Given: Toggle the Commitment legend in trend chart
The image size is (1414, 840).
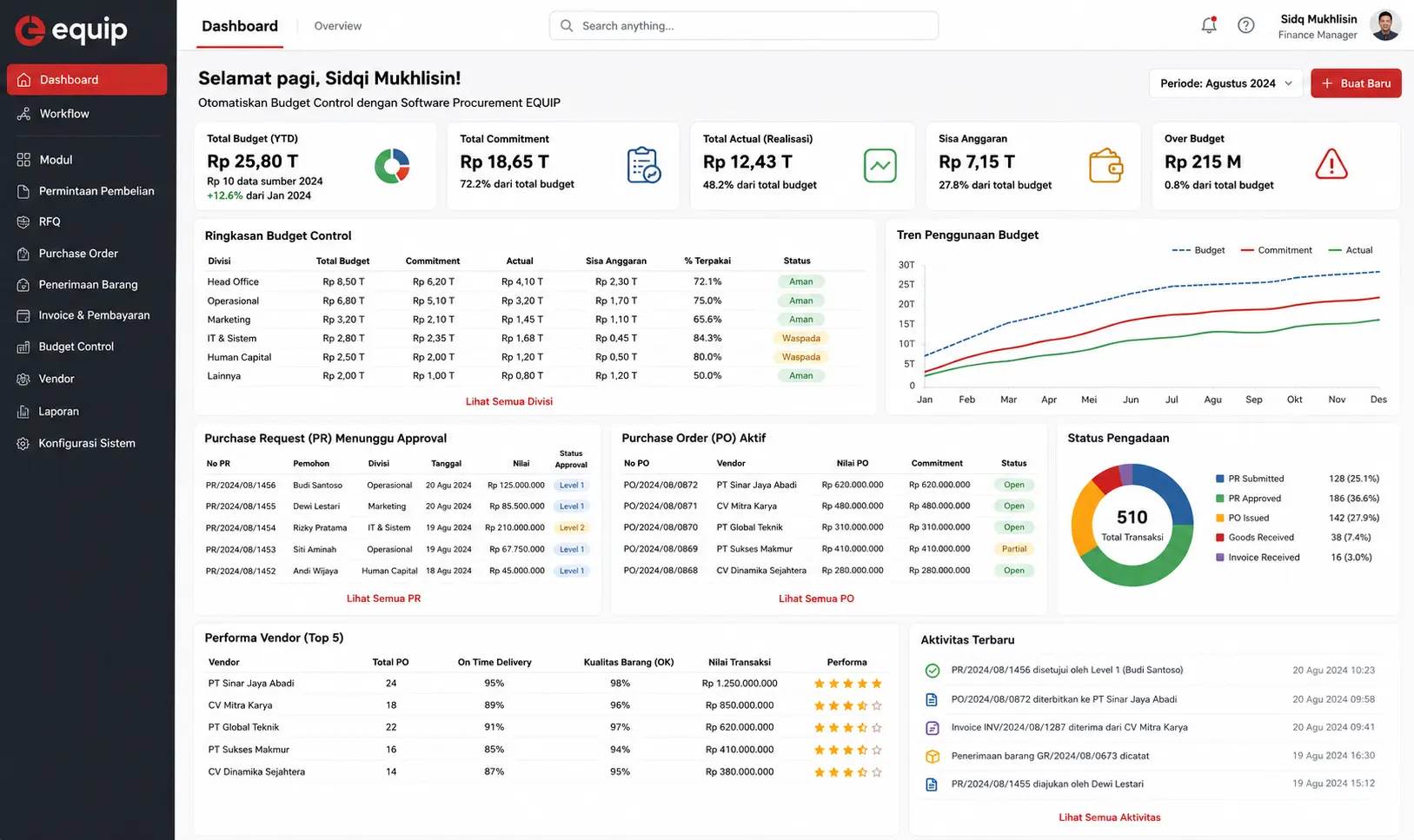Looking at the screenshot, I should click(1276, 250).
